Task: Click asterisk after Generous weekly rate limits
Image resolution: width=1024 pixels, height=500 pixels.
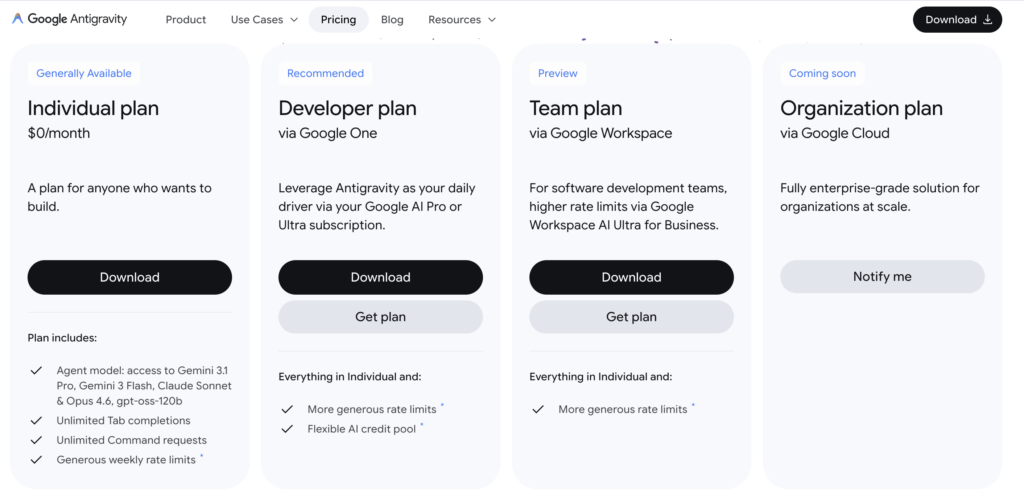Action: click(201, 457)
